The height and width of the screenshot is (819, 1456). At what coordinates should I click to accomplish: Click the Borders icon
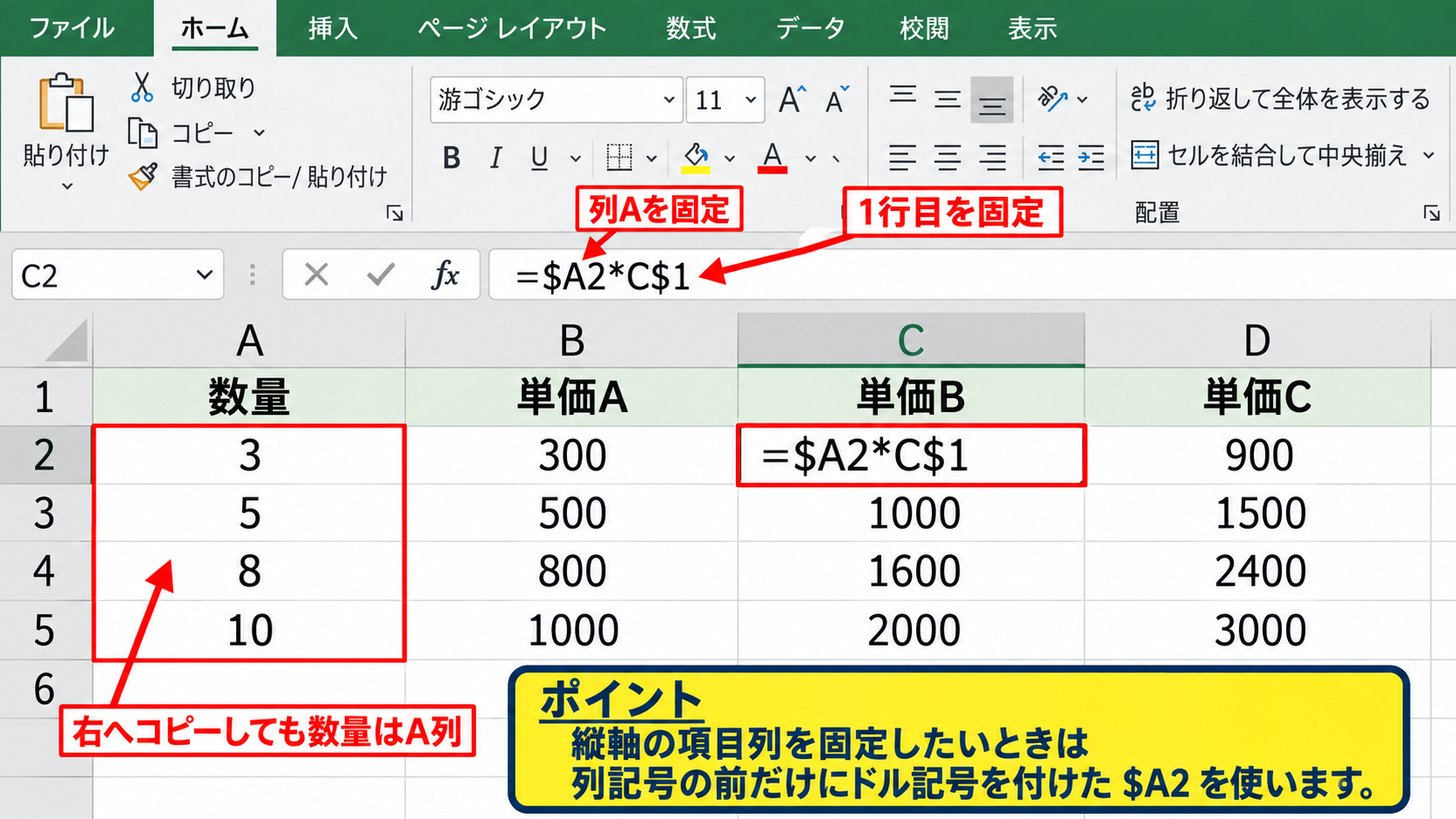click(x=619, y=158)
